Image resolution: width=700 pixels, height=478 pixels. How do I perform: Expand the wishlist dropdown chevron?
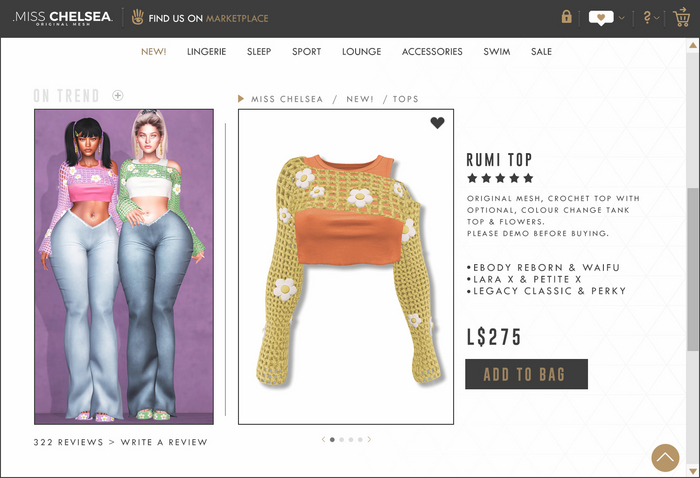(622, 18)
